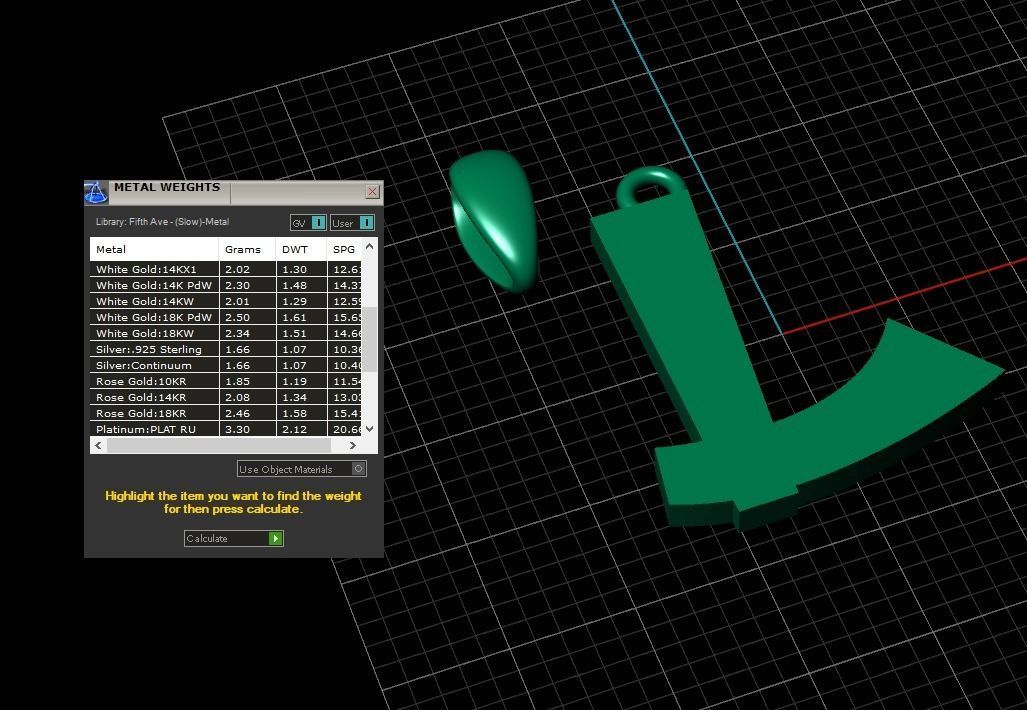Click the Calculate button
The height and width of the screenshot is (710, 1027).
[x=233, y=538]
